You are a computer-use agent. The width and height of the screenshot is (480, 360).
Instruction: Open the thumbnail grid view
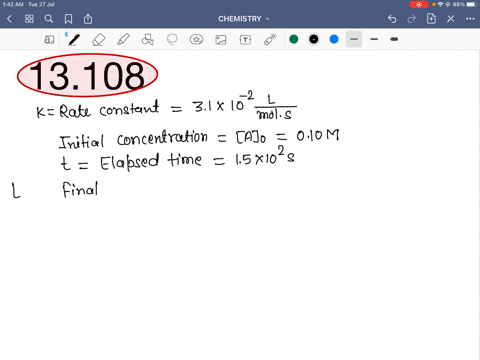pos(29,19)
